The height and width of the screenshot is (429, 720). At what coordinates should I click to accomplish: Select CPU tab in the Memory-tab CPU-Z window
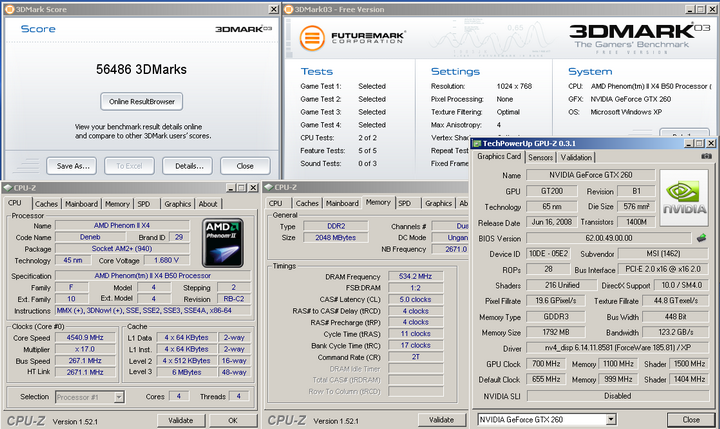(276, 203)
